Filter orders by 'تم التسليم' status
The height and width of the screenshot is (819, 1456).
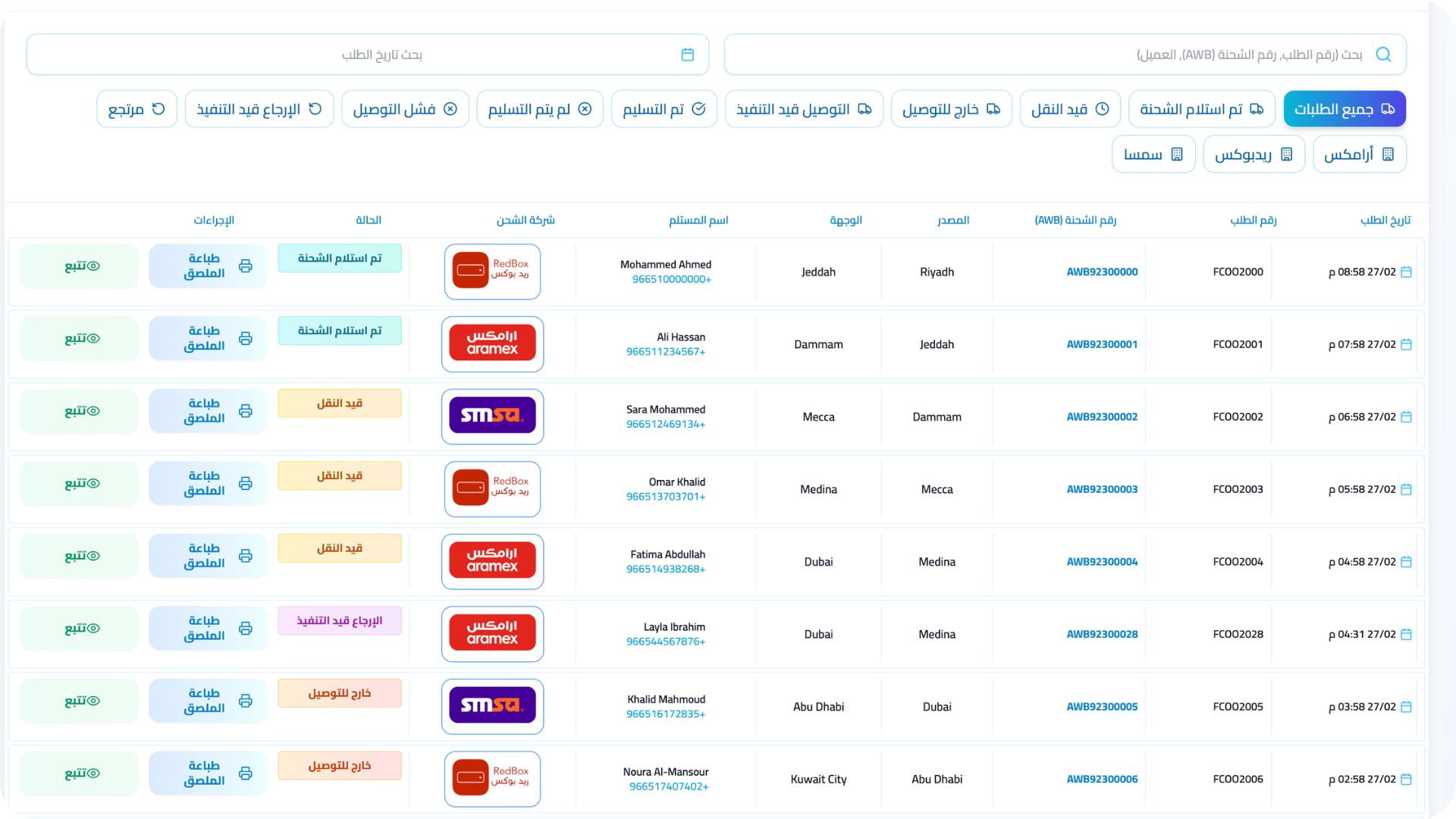tap(664, 109)
